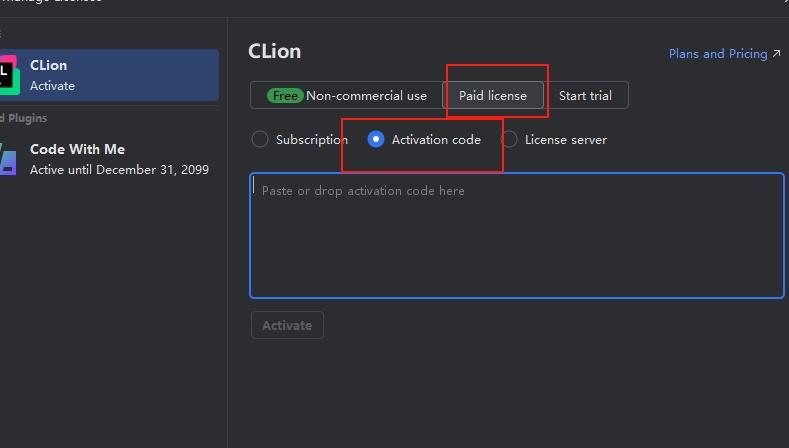This screenshot has width=789, height=448.
Task: Click 'Active until December 31, 2099' text
Action: (119, 170)
